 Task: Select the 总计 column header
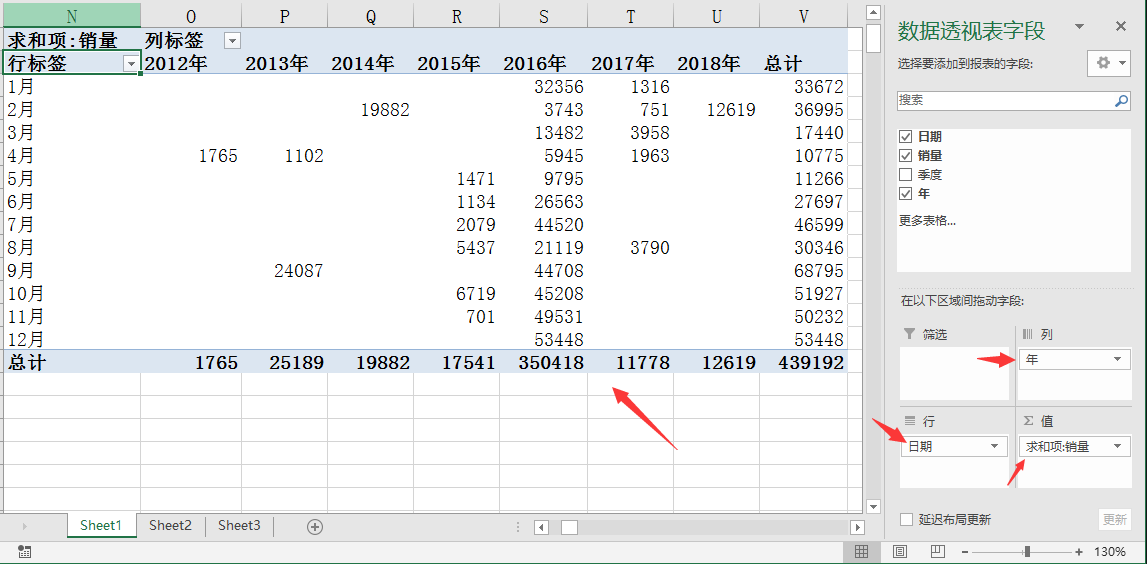803,64
